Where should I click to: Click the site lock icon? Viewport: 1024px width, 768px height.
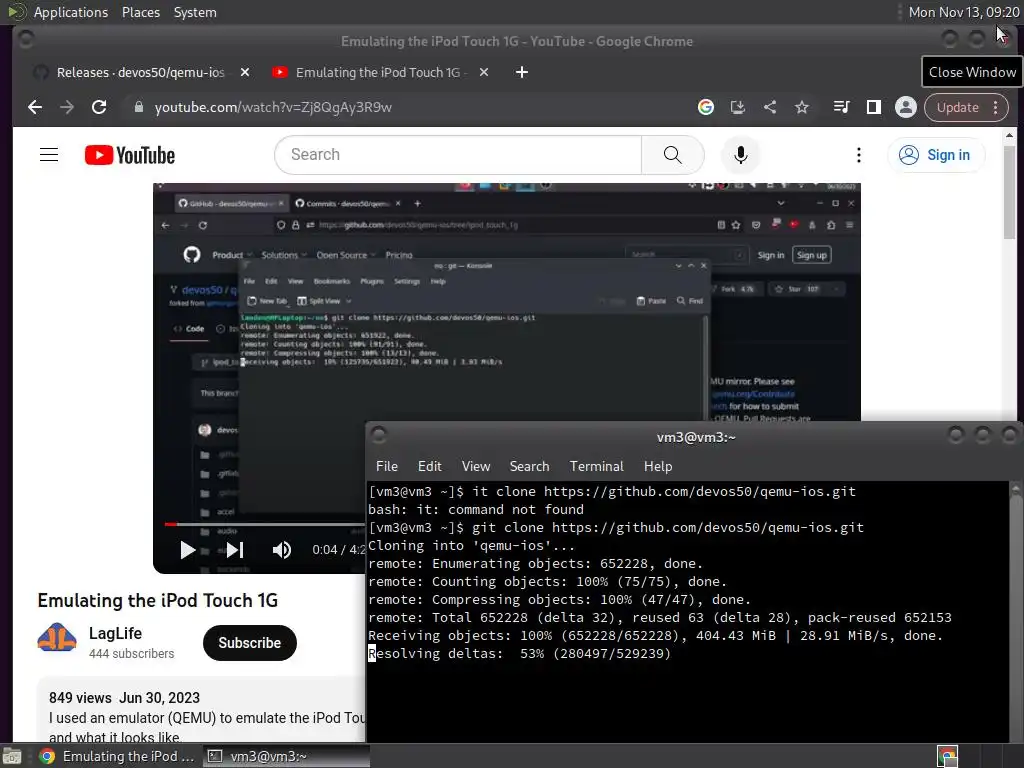[138, 107]
